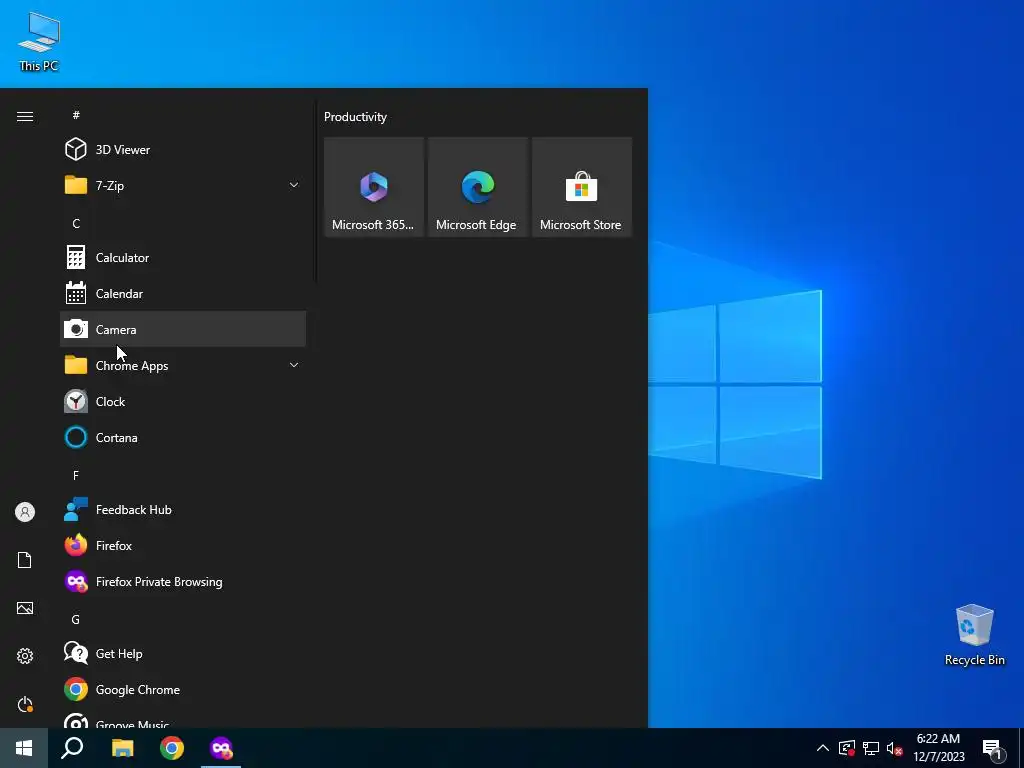Open taskbar Search
The height and width of the screenshot is (768, 1024).
(x=72, y=748)
